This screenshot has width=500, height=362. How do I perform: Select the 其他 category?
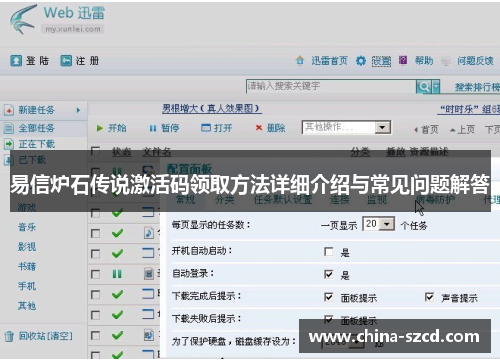click(x=27, y=306)
